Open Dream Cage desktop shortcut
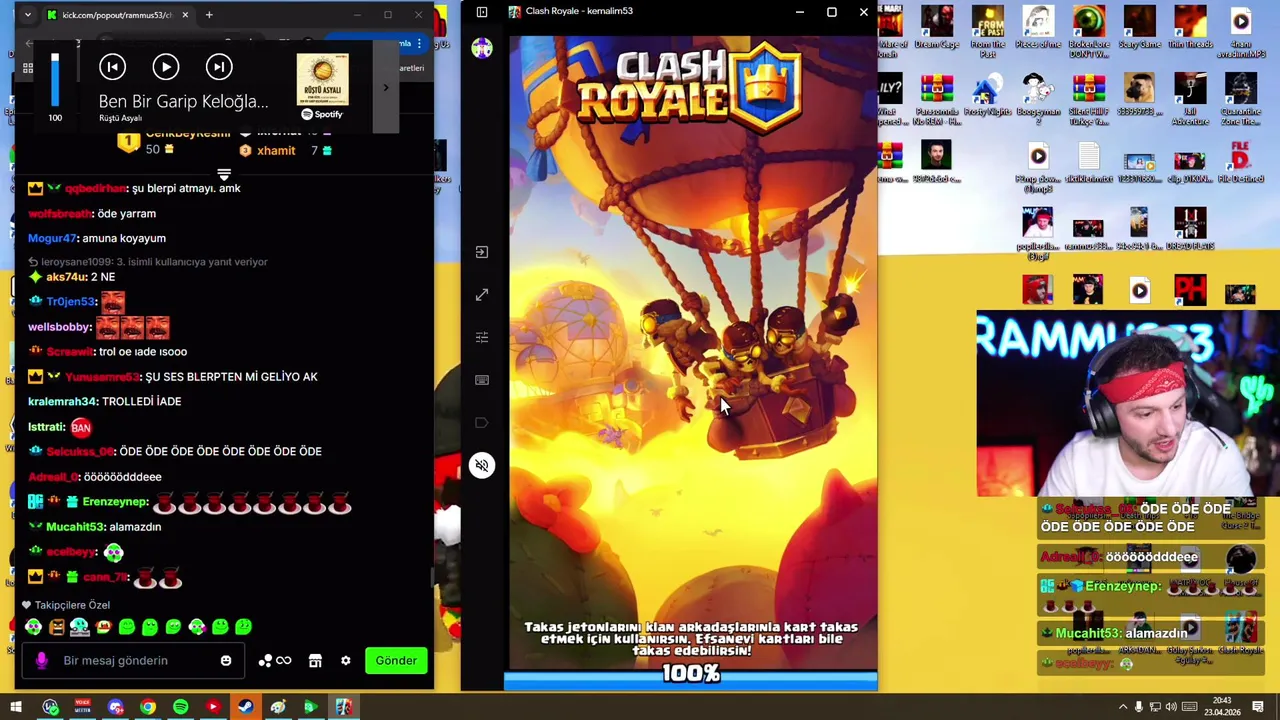This screenshot has width=1280, height=720. (937, 28)
